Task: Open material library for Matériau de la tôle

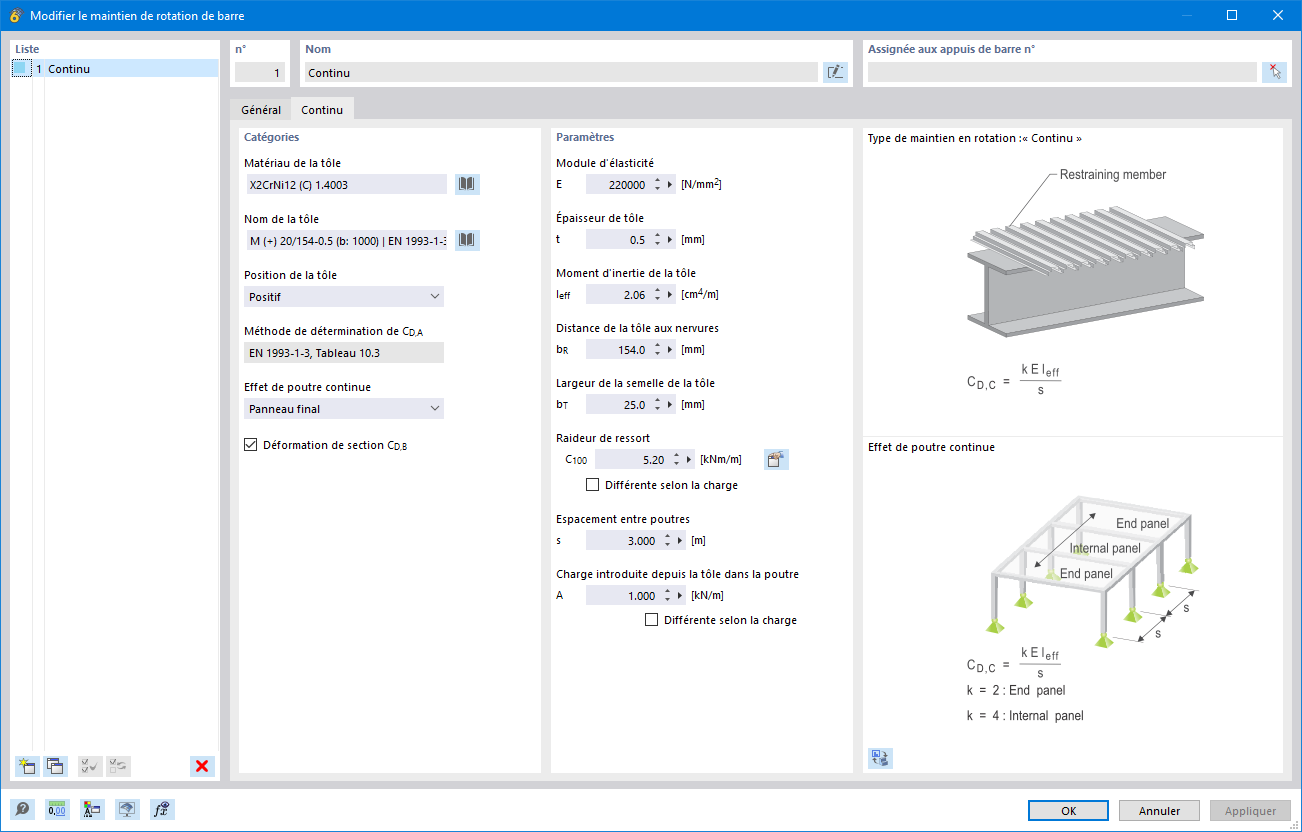Action: 467,184
